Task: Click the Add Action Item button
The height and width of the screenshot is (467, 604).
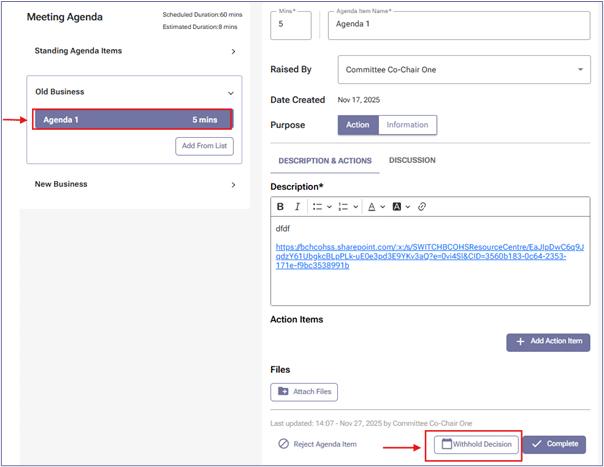Action: point(548,341)
